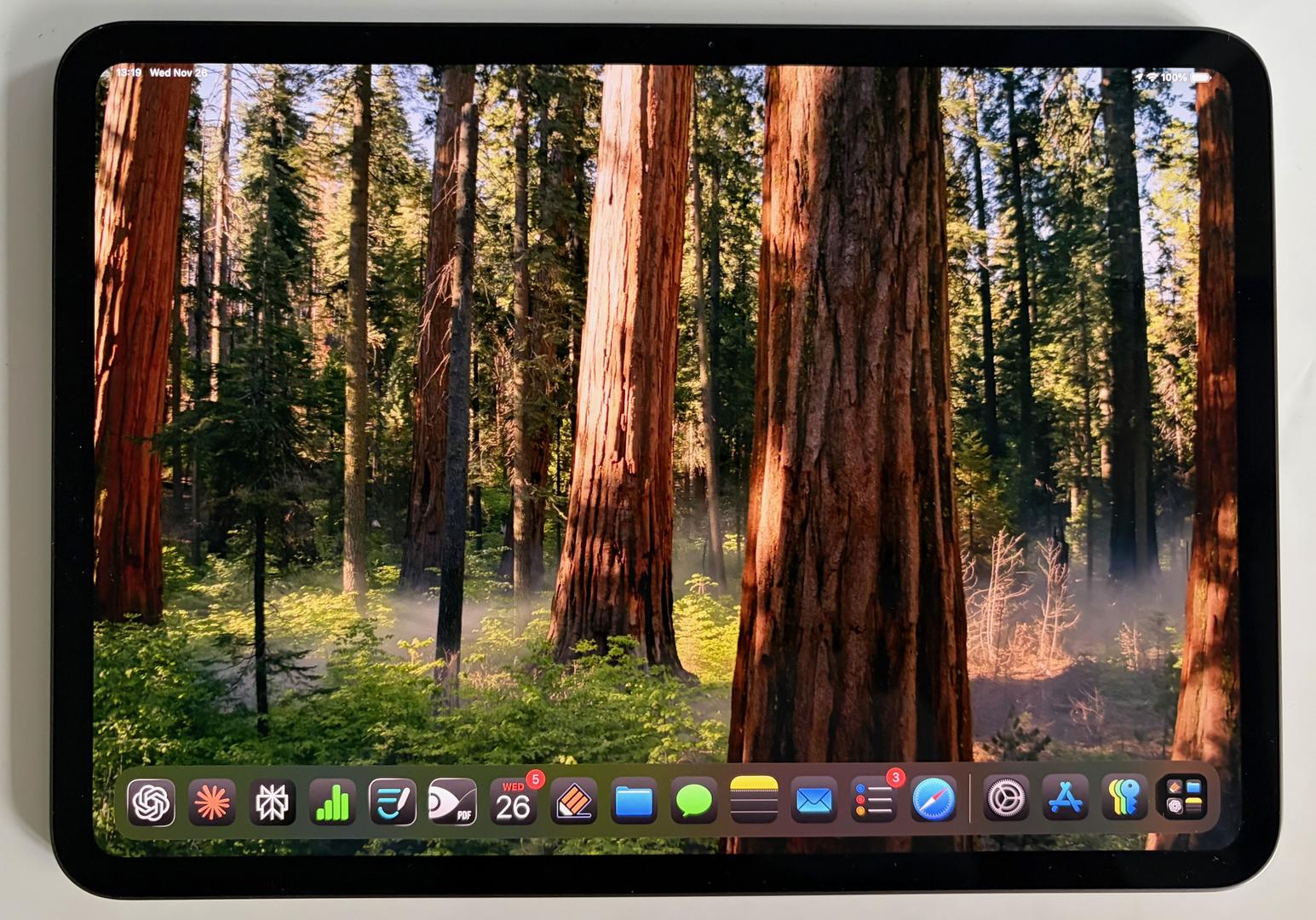
Task: Open Reminders with 3 badge
Action: point(874,802)
